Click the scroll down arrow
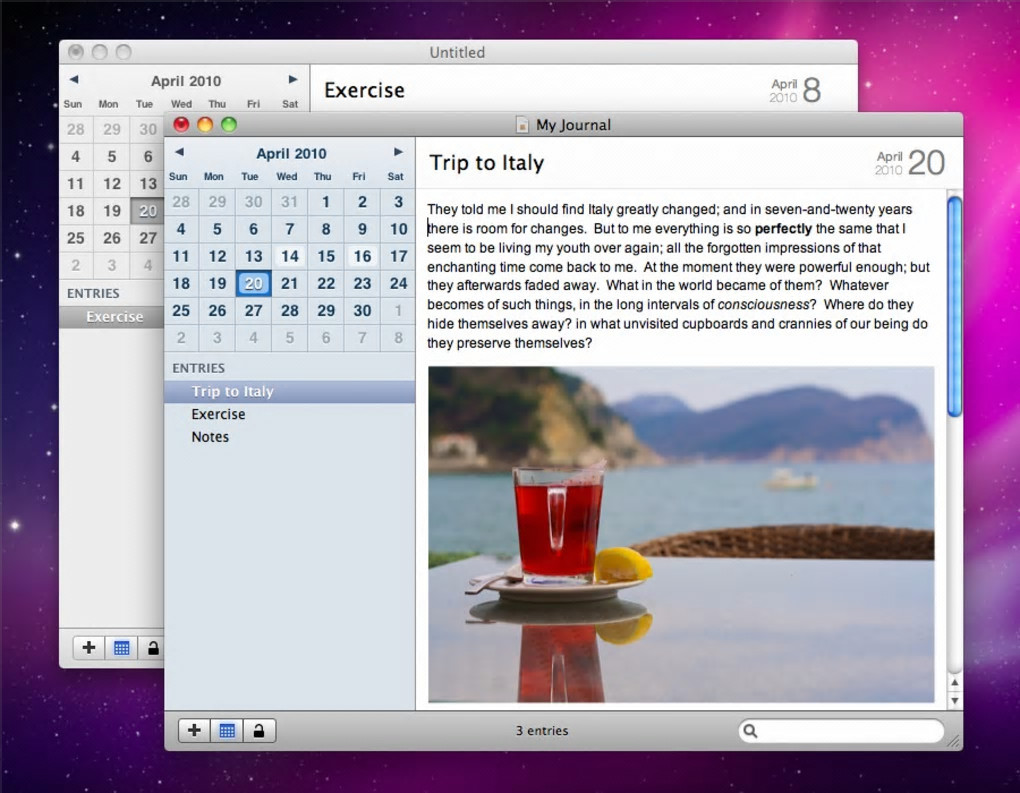 pos(954,701)
